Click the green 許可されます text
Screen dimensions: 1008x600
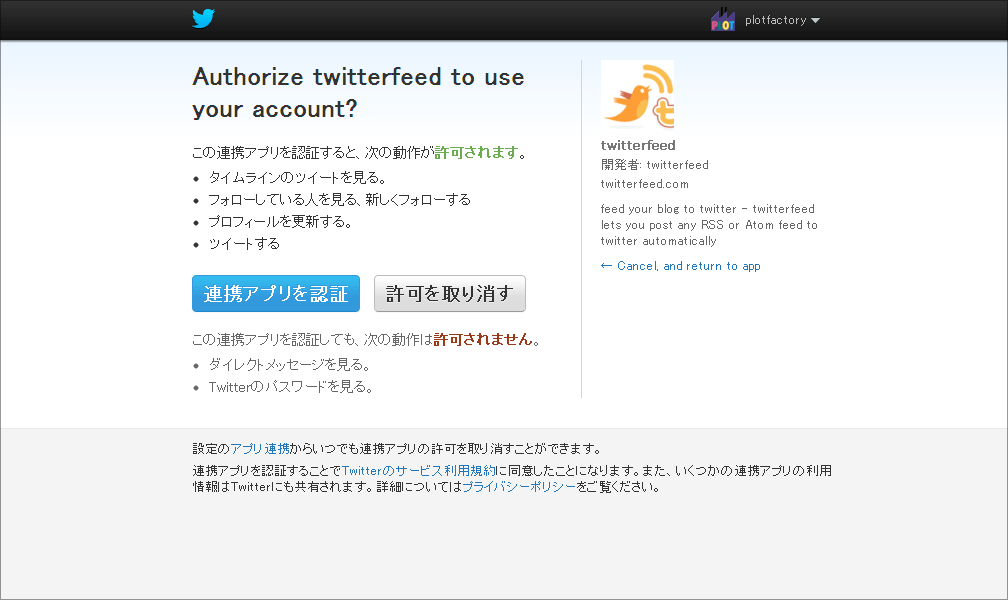coord(476,152)
